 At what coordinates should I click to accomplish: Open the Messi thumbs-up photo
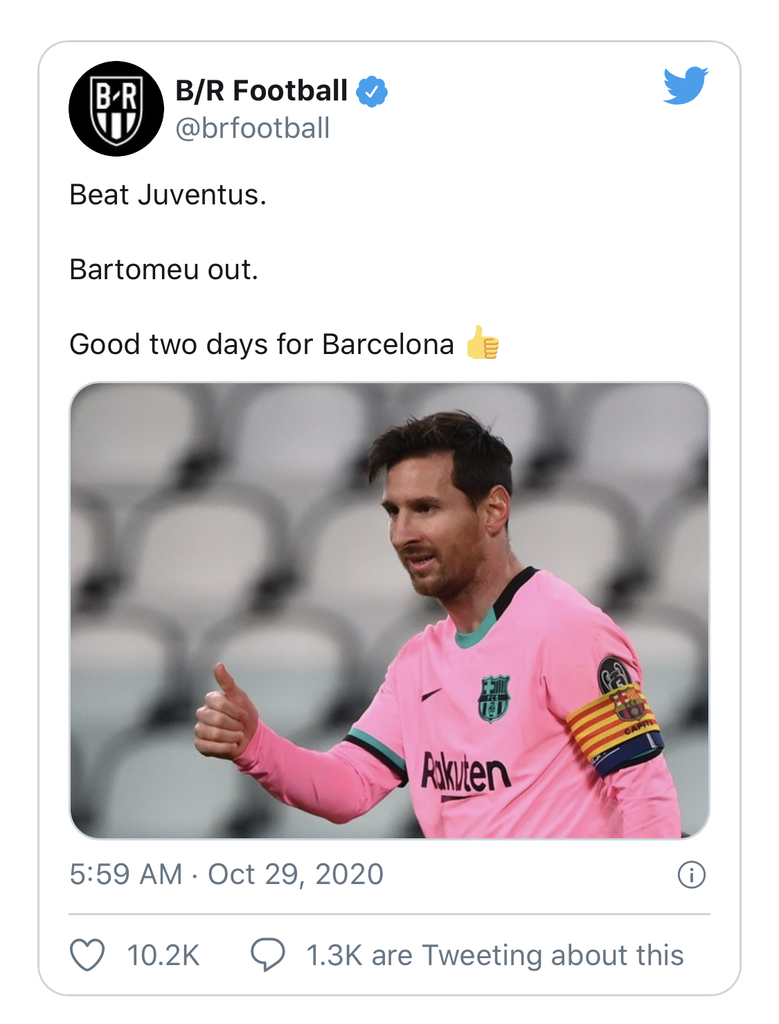389,611
